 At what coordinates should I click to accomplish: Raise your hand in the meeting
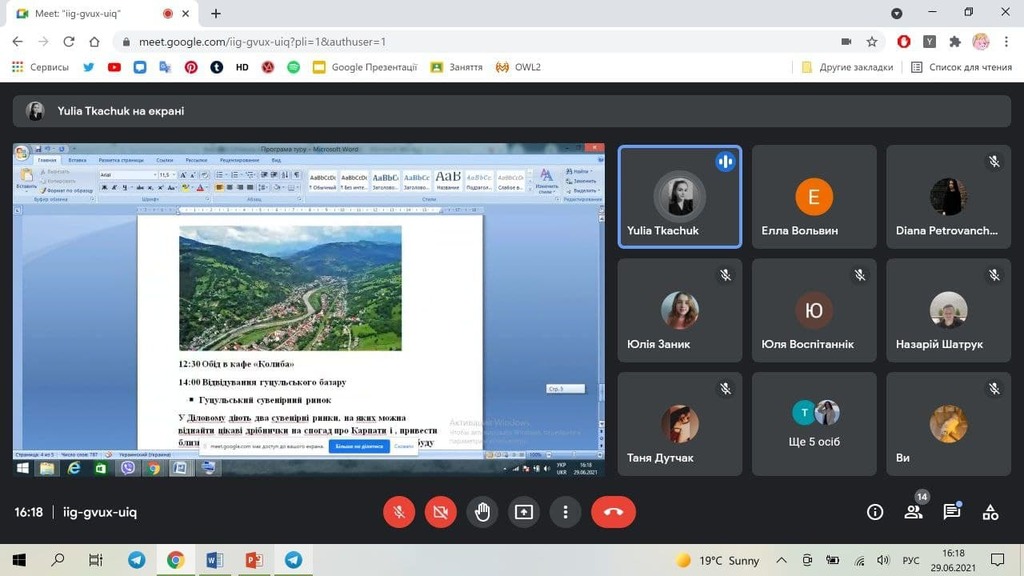tap(482, 512)
